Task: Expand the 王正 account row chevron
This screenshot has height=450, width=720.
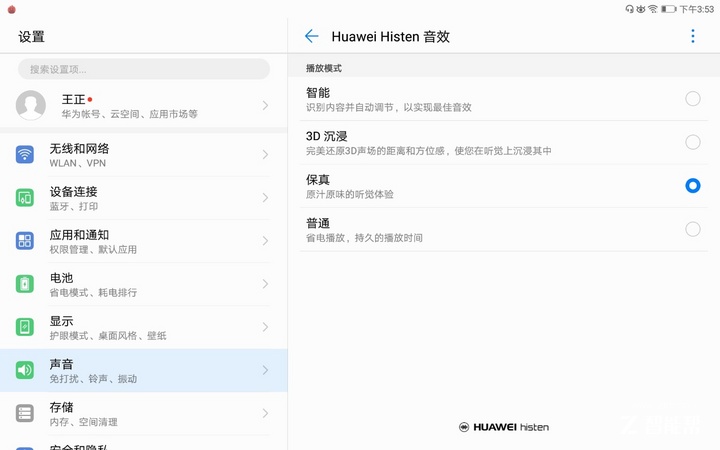Action: pos(265,105)
